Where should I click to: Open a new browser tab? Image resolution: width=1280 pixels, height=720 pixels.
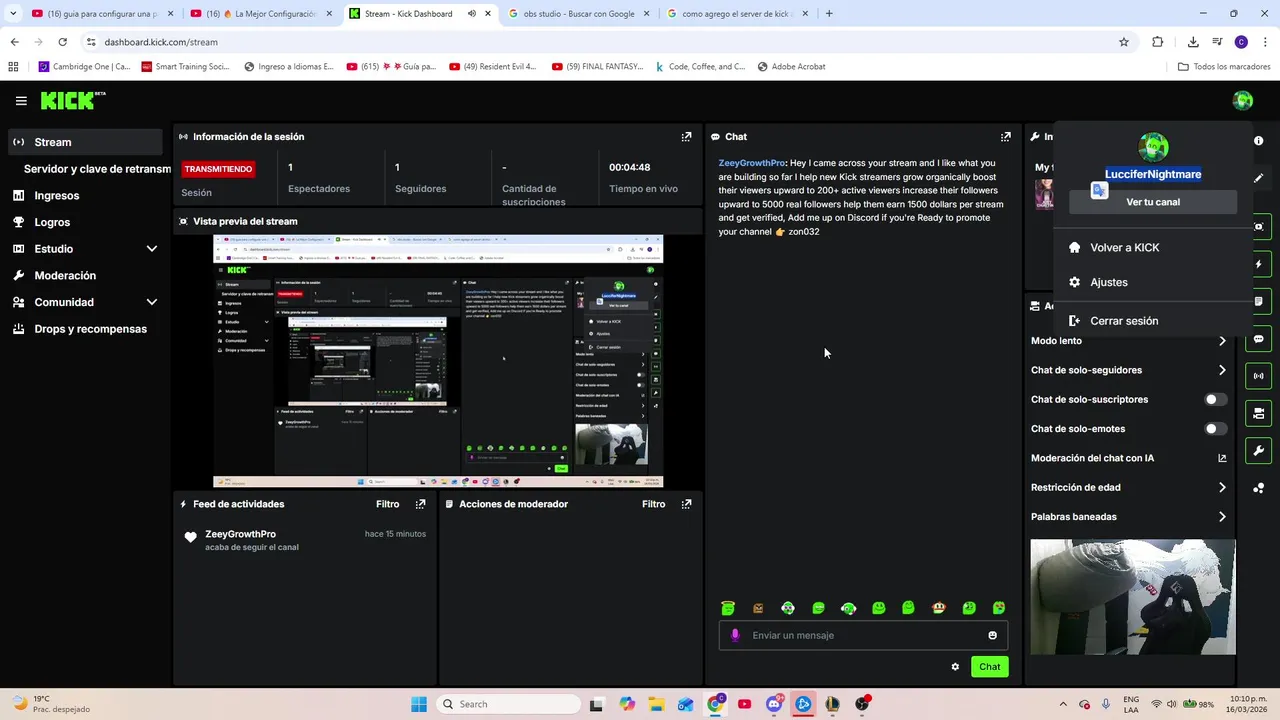coord(829,14)
